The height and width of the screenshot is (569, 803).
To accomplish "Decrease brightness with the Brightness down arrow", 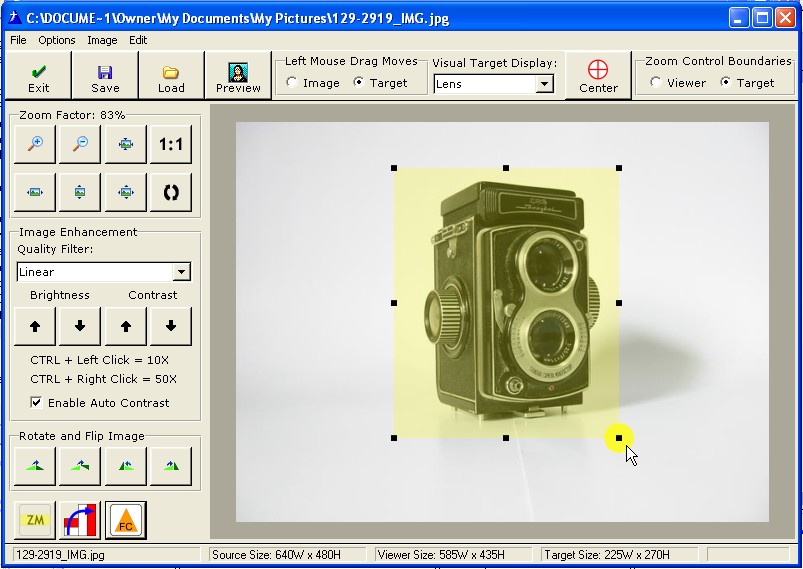I will point(80,326).
